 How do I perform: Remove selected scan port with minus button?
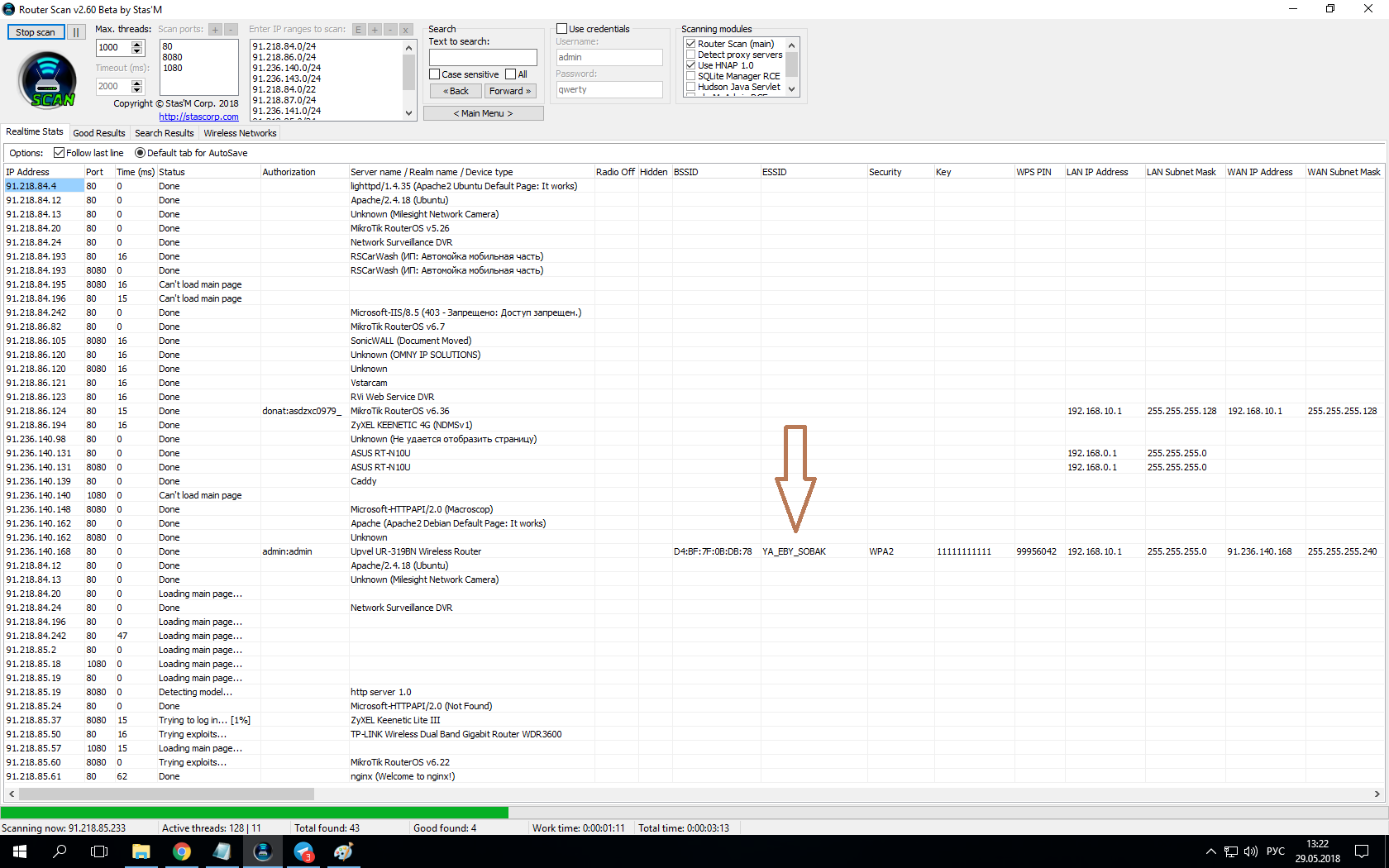pyautogui.click(x=231, y=30)
